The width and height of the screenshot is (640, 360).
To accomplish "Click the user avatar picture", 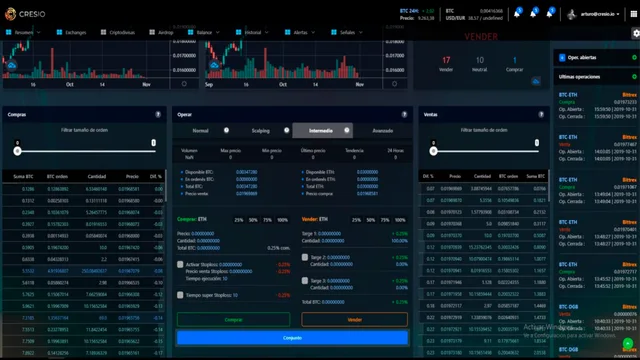I will (571, 14).
